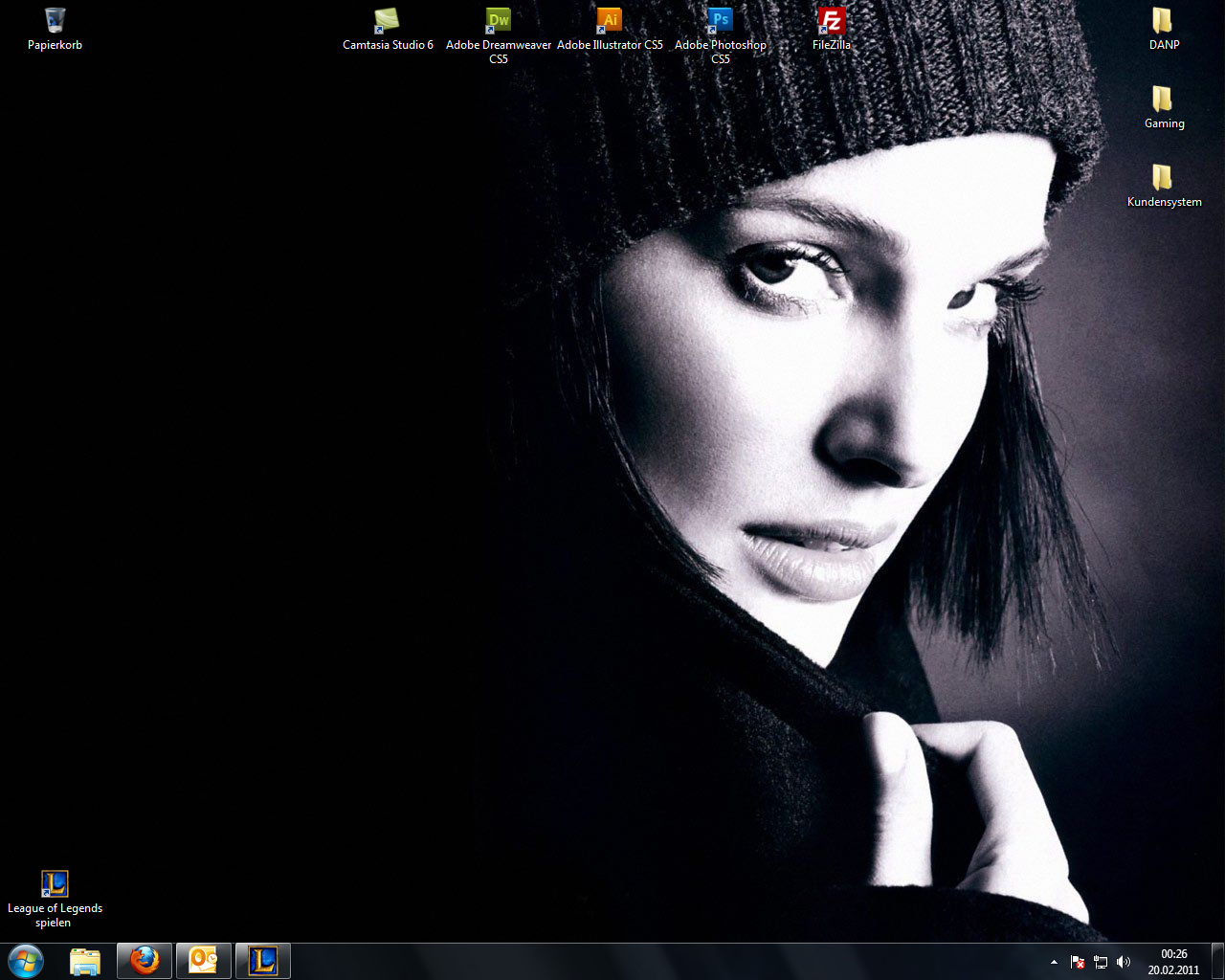Expand hidden system tray icons arrow
The height and width of the screenshot is (980, 1225).
tap(1054, 962)
